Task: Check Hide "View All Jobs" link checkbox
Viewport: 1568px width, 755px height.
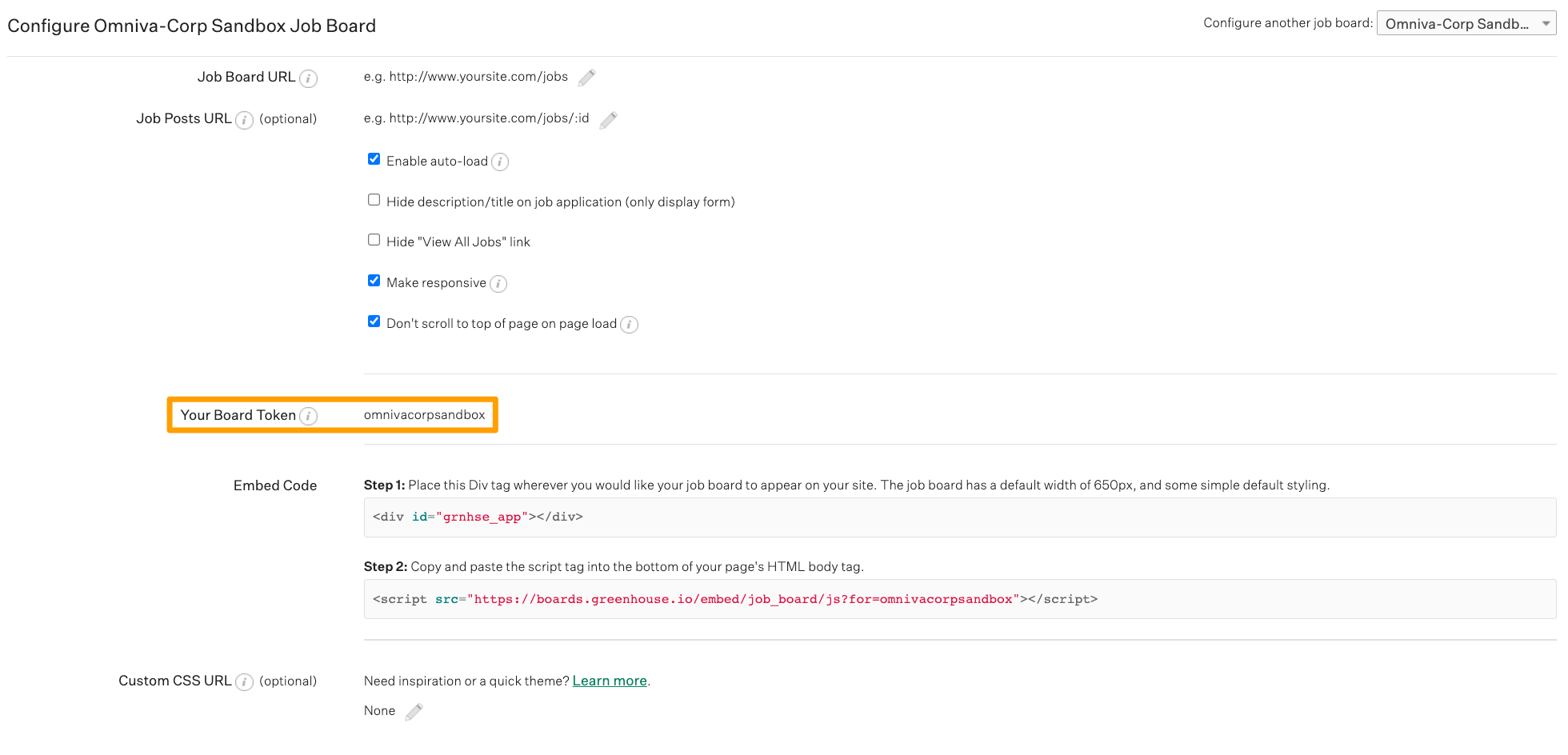Action: click(374, 240)
